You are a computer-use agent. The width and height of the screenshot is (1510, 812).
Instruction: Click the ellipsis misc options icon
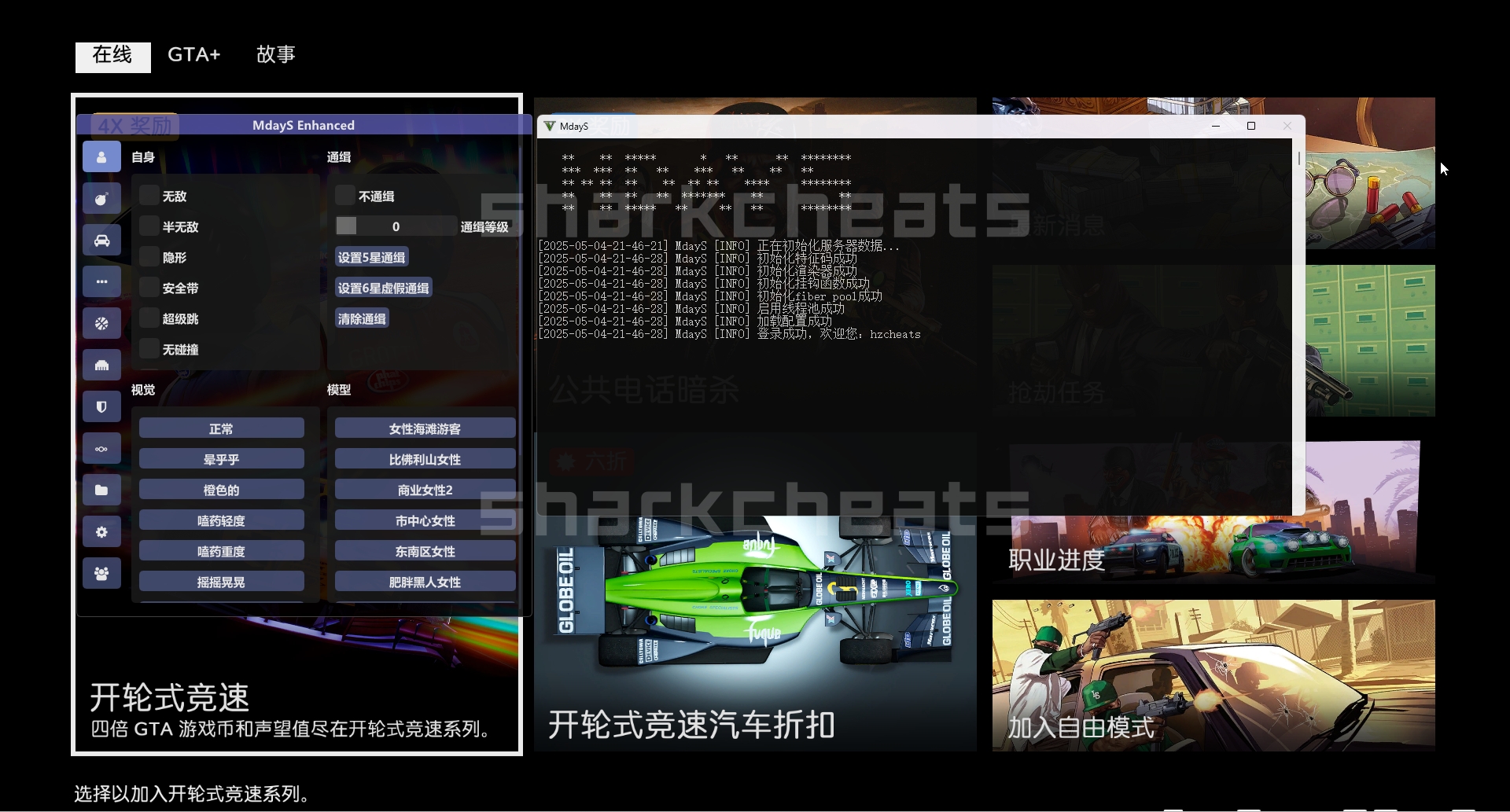pyautogui.click(x=101, y=281)
